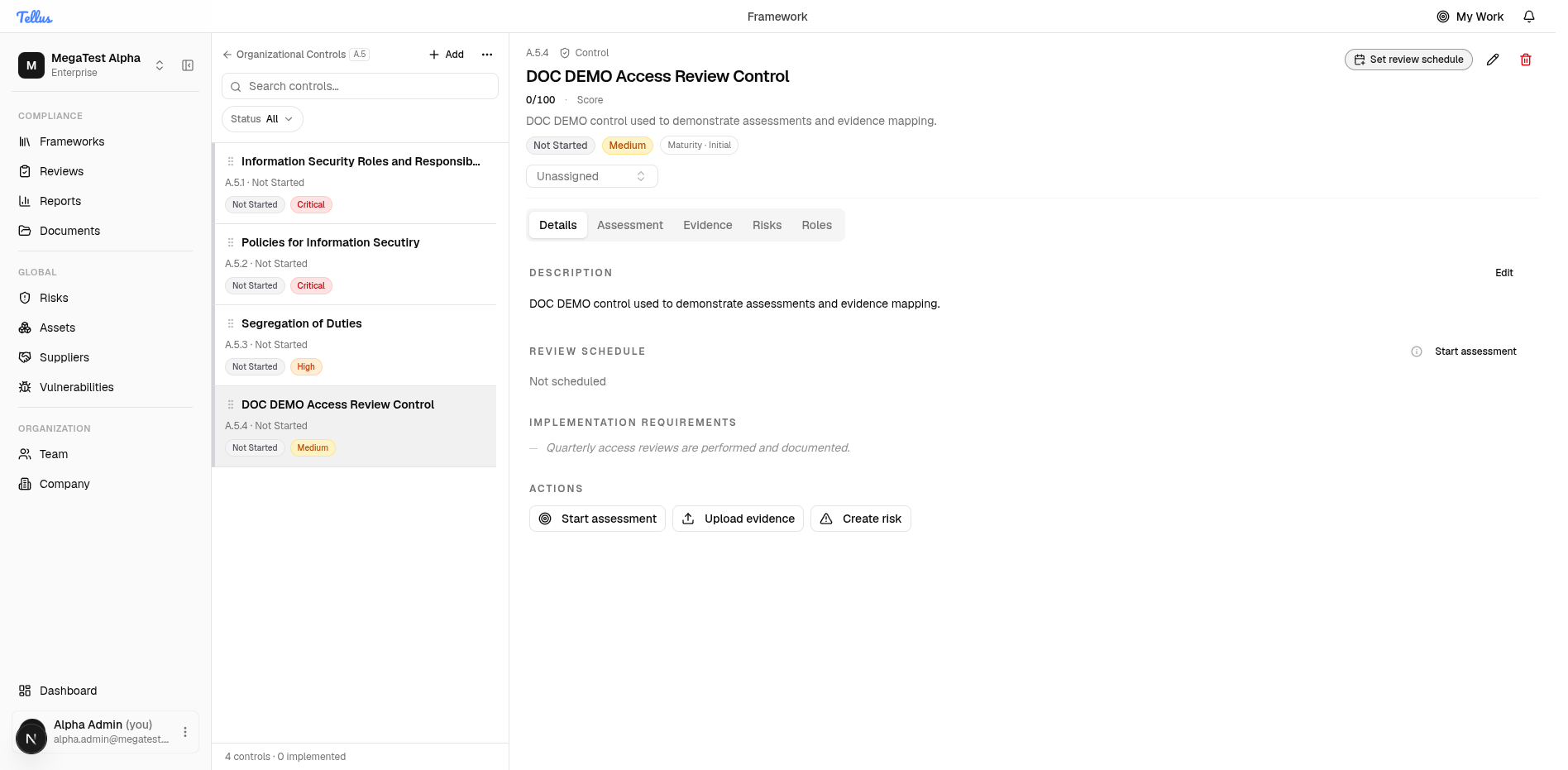Click the A.5 section code badge
The width and height of the screenshot is (1568, 770).
click(x=360, y=55)
